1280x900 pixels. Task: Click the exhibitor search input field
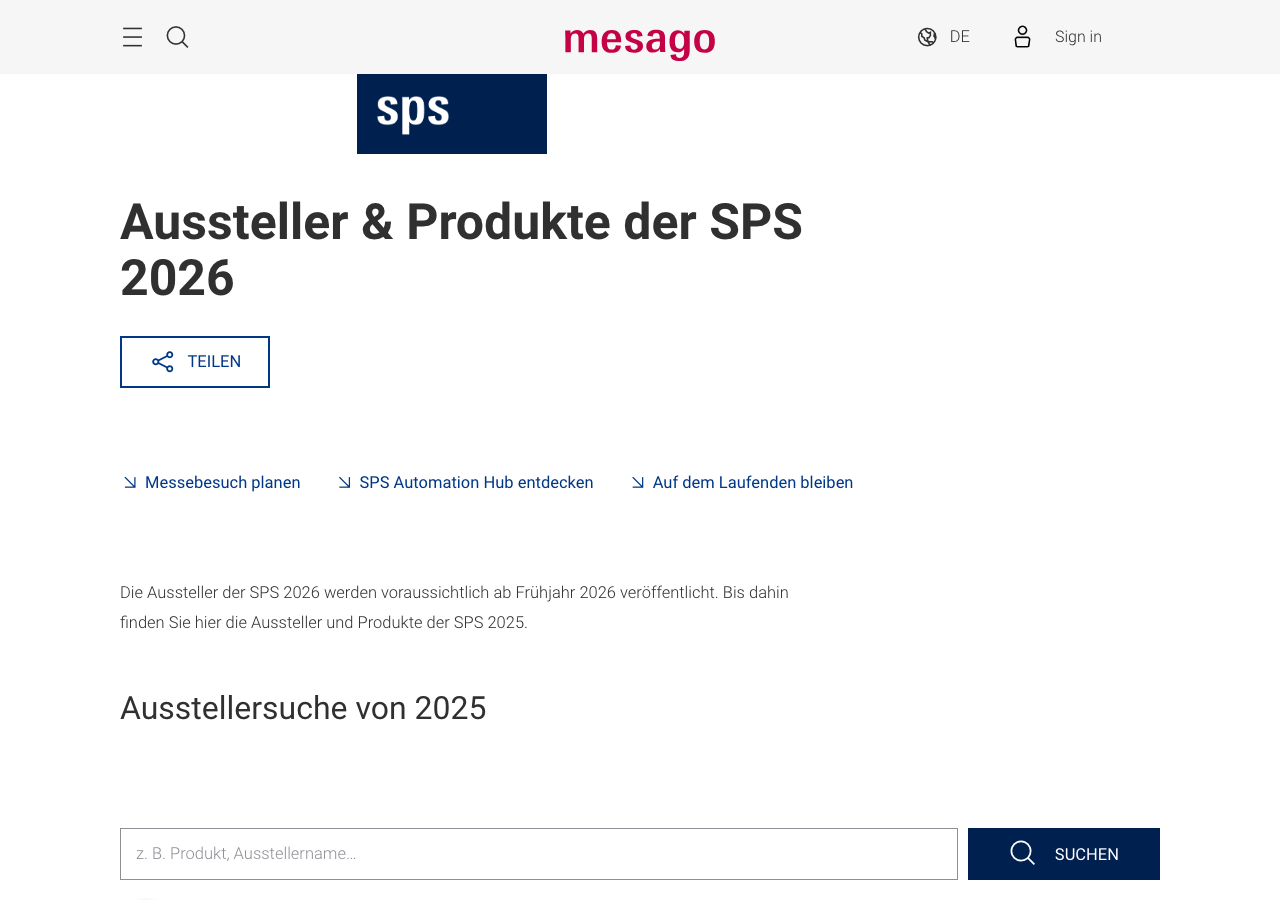point(539,853)
